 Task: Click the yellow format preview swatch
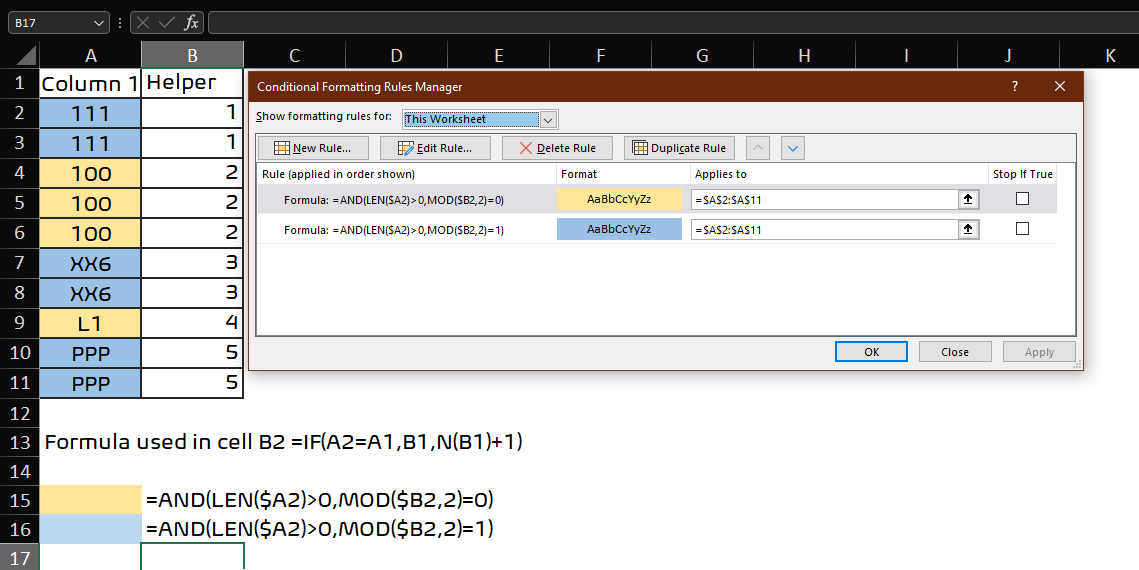(x=620, y=199)
